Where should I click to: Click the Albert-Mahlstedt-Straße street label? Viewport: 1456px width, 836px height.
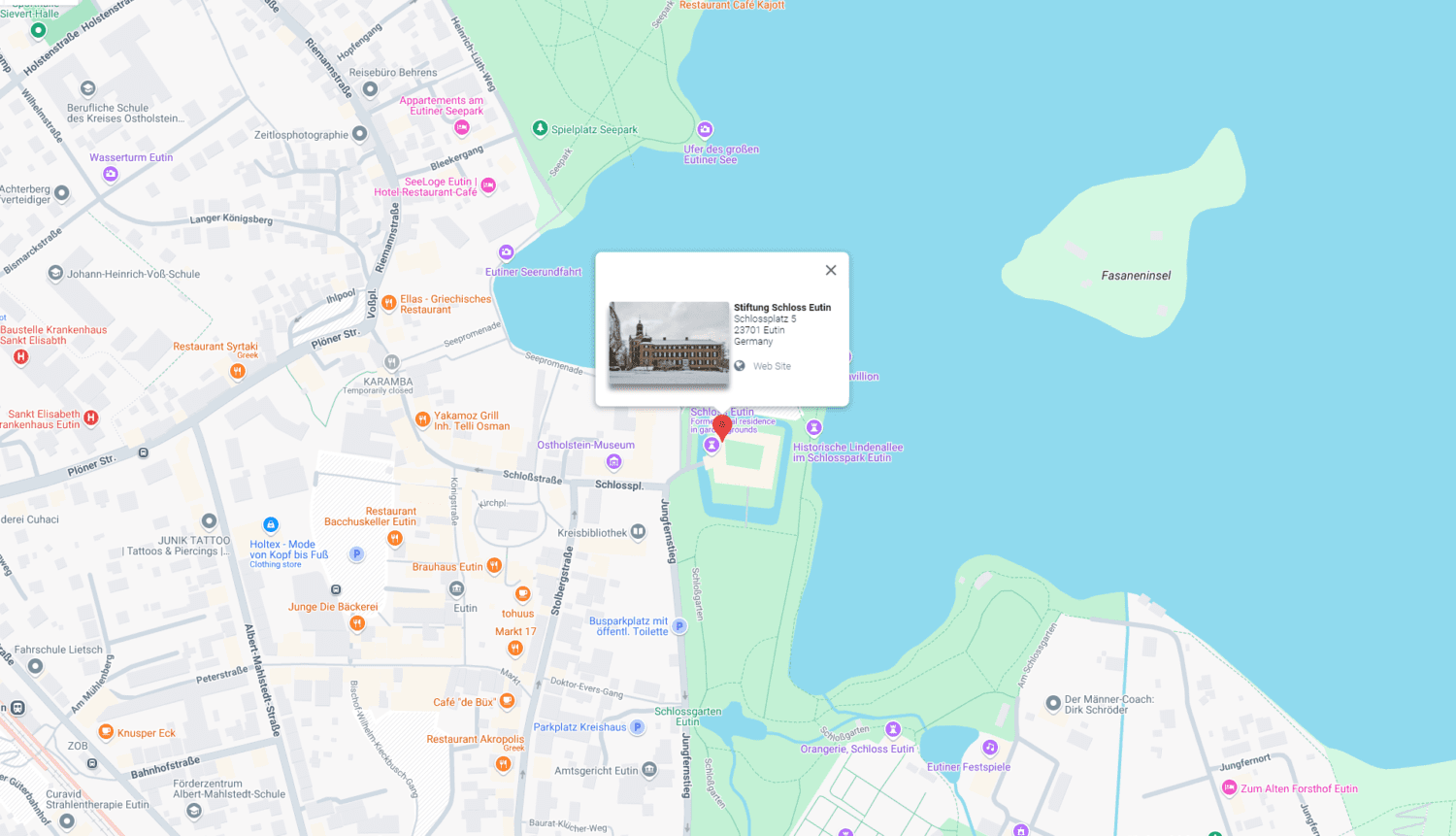tap(262, 680)
